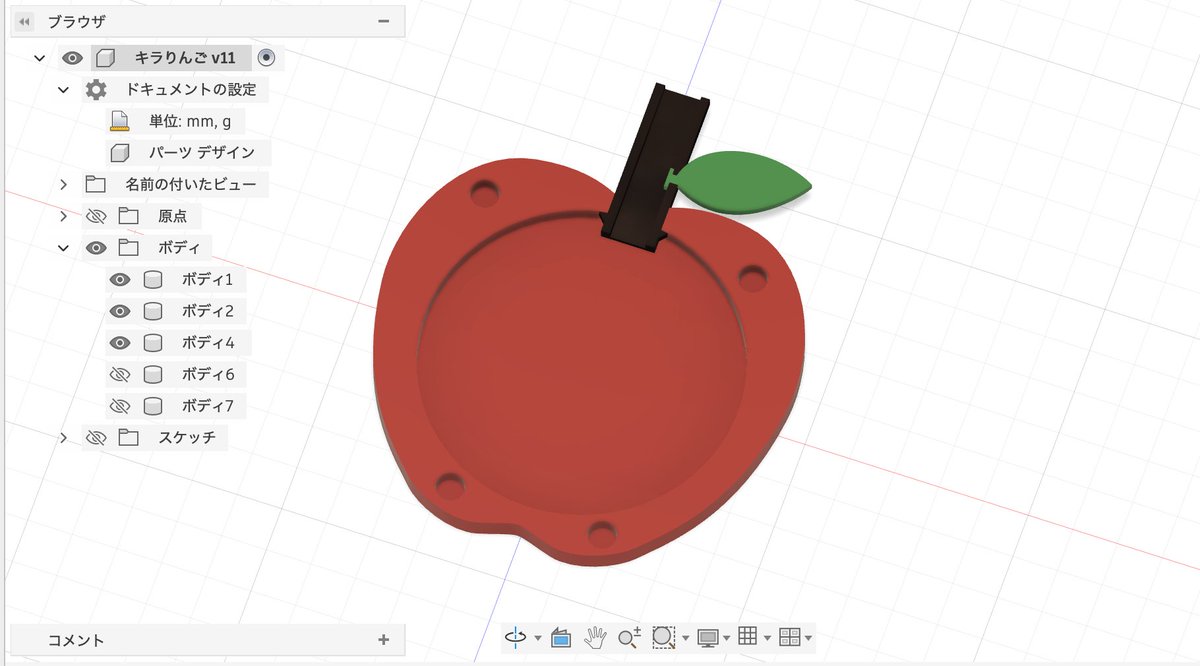Show hidden ボディ7 via eye icon
This screenshot has height=666, width=1200.
click(120, 407)
